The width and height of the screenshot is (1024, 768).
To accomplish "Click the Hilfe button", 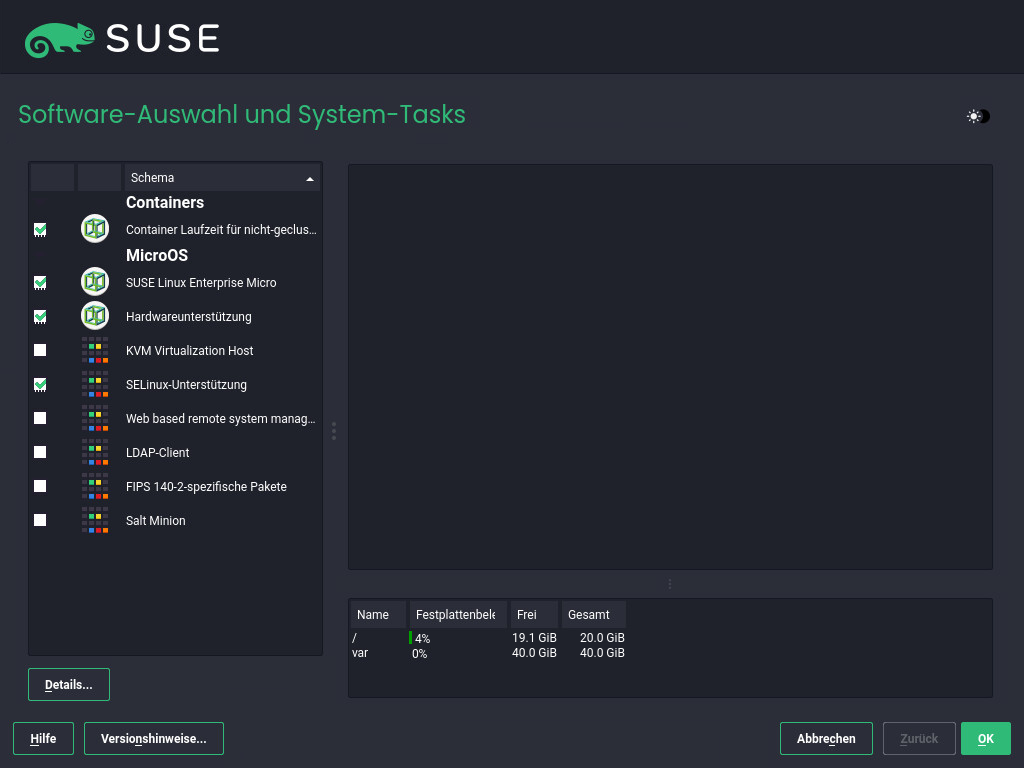I will (x=43, y=739).
